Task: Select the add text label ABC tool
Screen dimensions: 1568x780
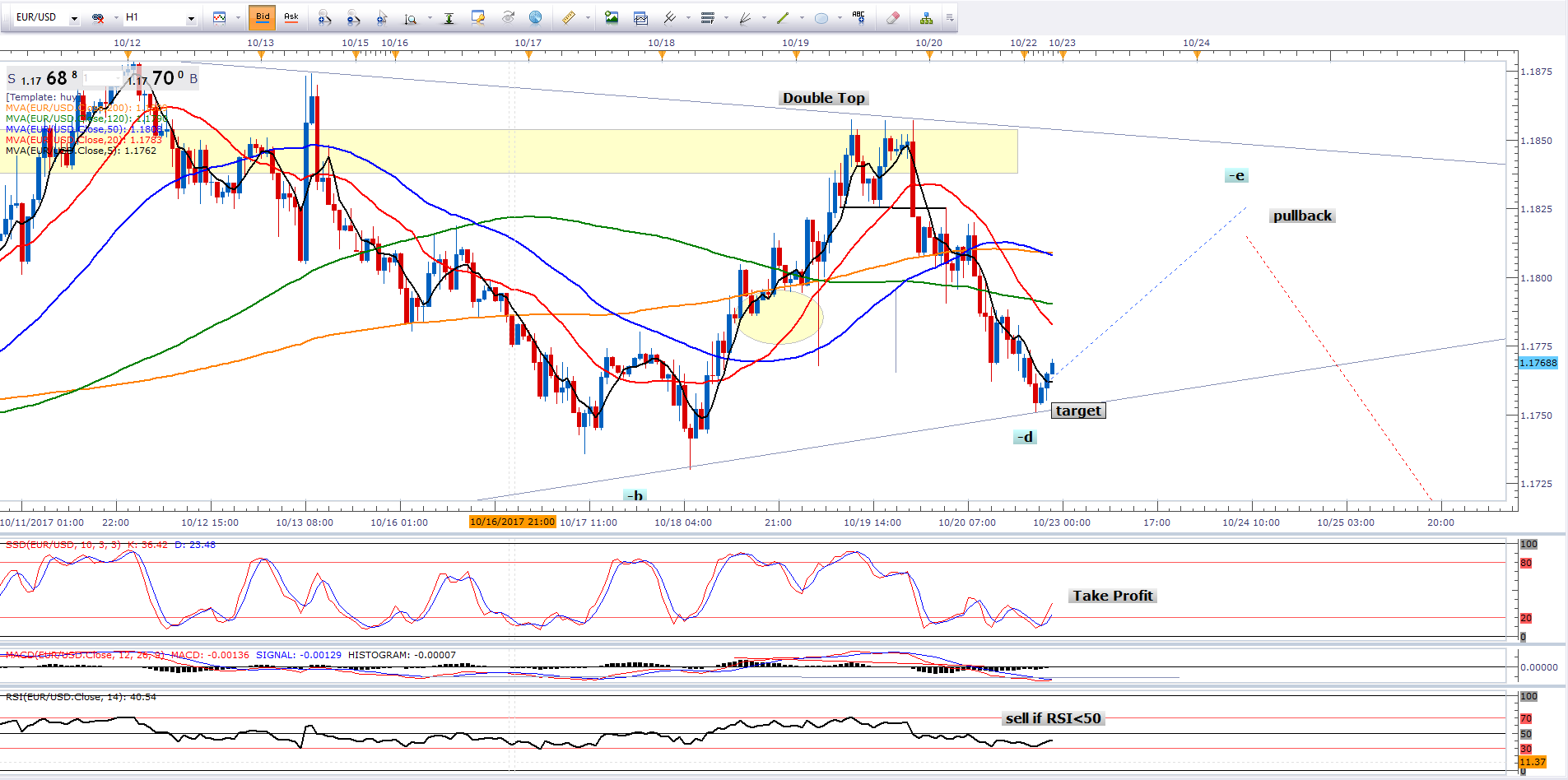Action: 858,17
